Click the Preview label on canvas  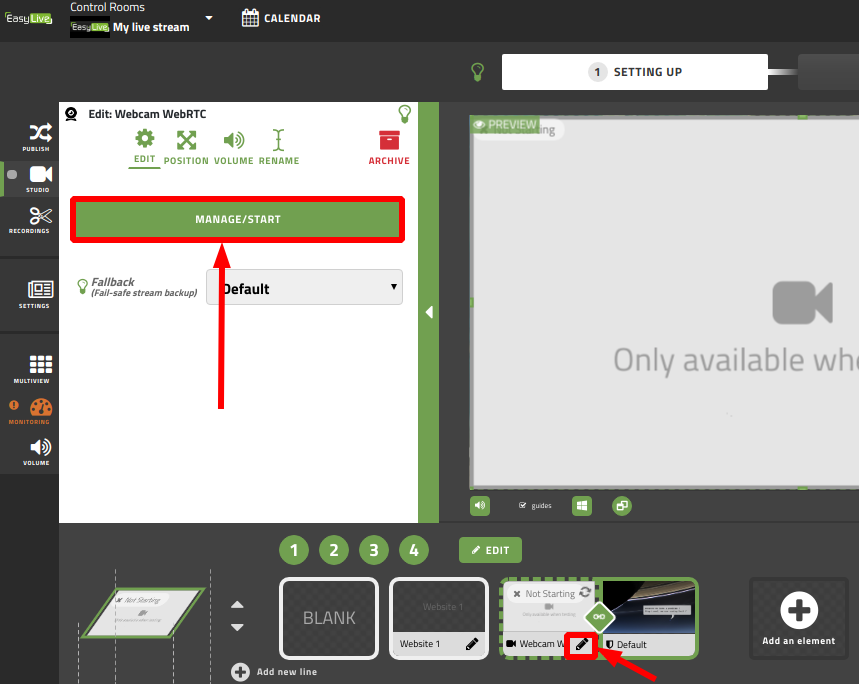pyautogui.click(x=505, y=124)
